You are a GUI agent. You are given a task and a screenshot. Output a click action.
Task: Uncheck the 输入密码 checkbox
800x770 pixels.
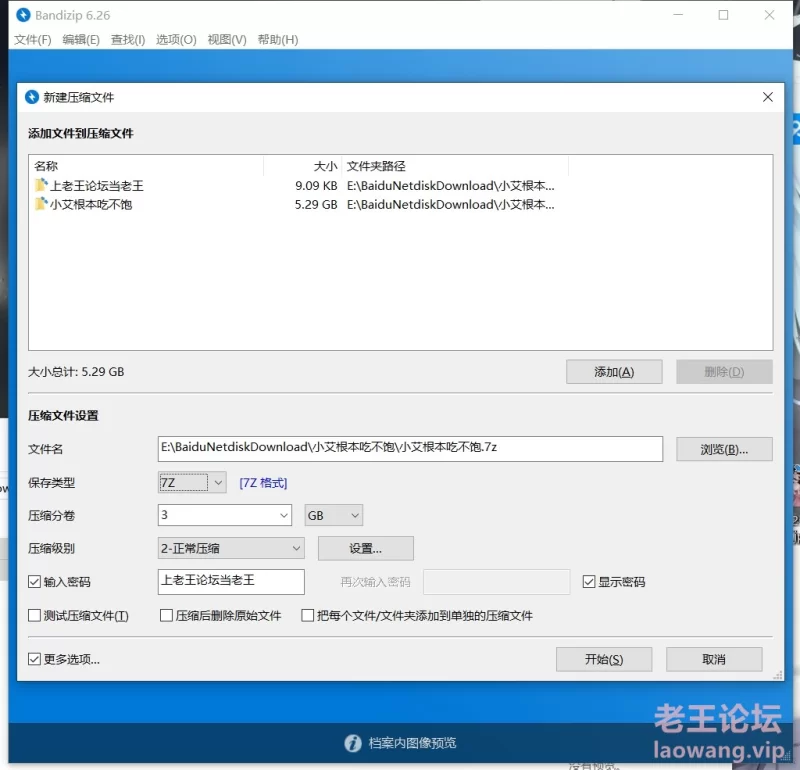coord(35,582)
